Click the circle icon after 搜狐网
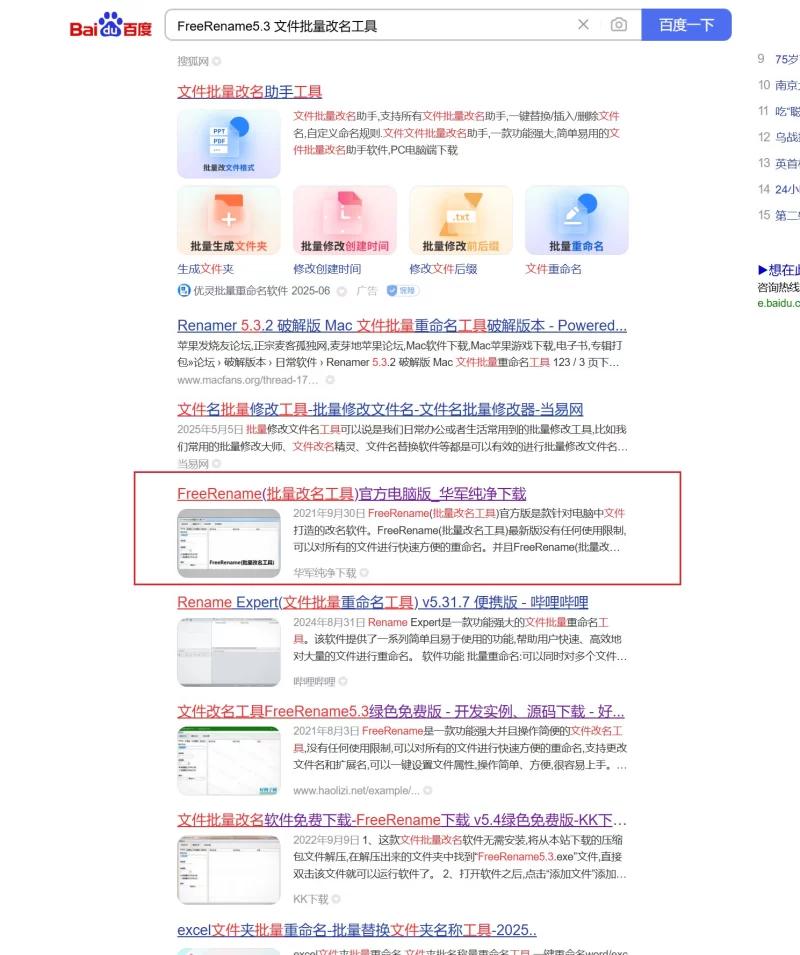Viewport: 800px width, 955px height. 217,62
